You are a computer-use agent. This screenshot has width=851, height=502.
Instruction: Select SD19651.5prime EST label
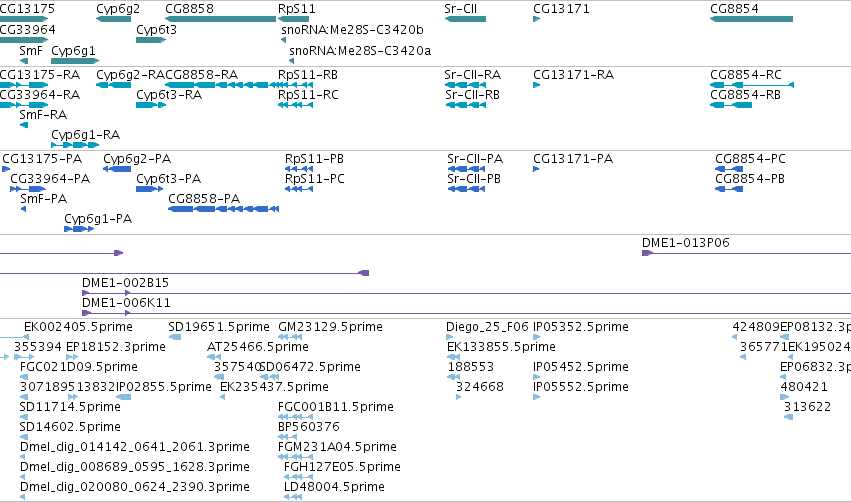[219, 327]
